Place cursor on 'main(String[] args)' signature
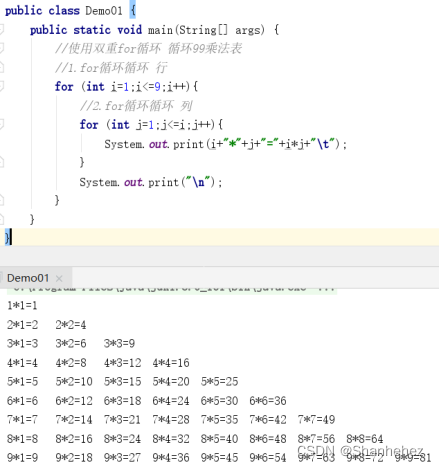439x466 pixels. tap(206, 30)
